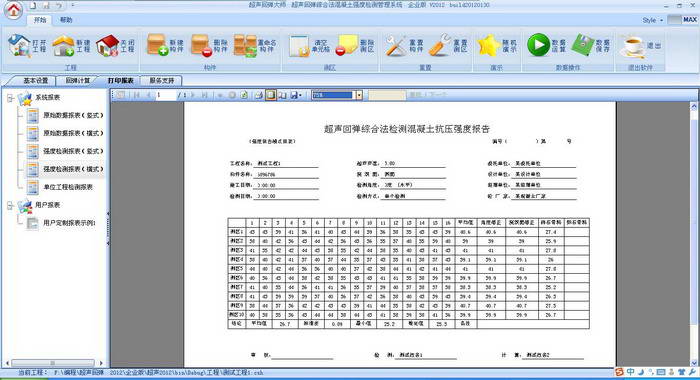This screenshot has height=380, width=700.
Task: Open the 服务支持 tab
Action: tap(162, 81)
